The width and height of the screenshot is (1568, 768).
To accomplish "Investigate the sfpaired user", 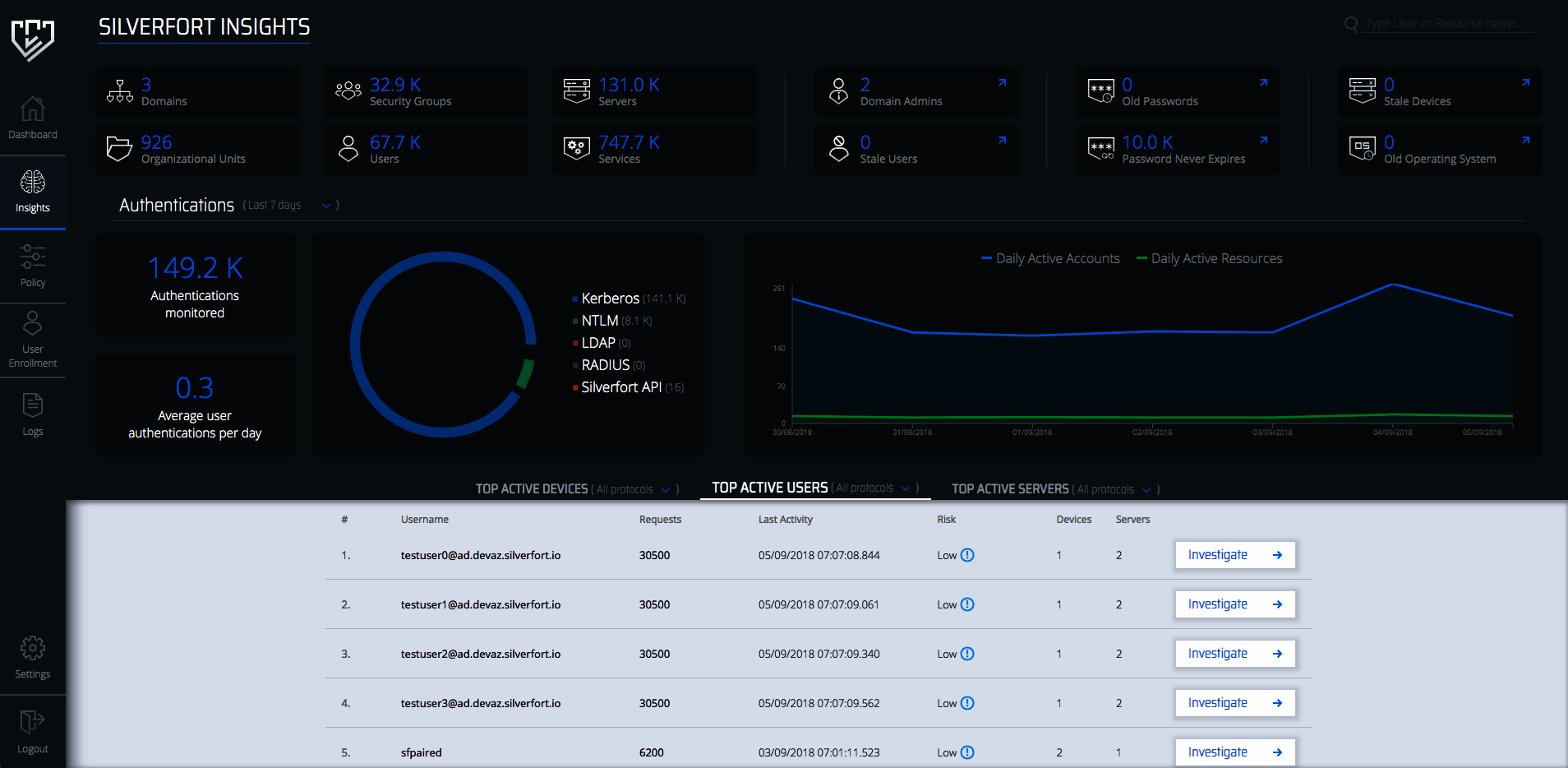I will click(1235, 752).
